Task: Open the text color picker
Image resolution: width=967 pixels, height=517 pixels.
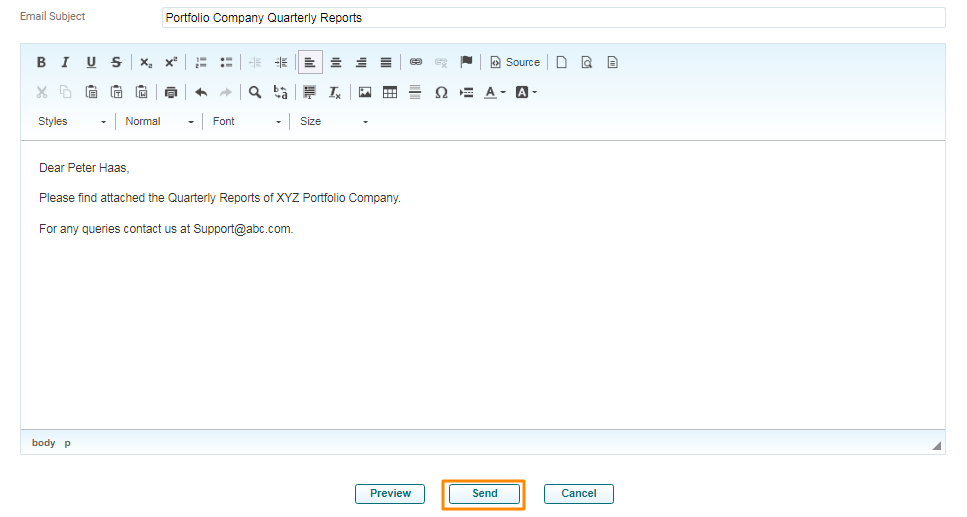Action: [494, 92]
